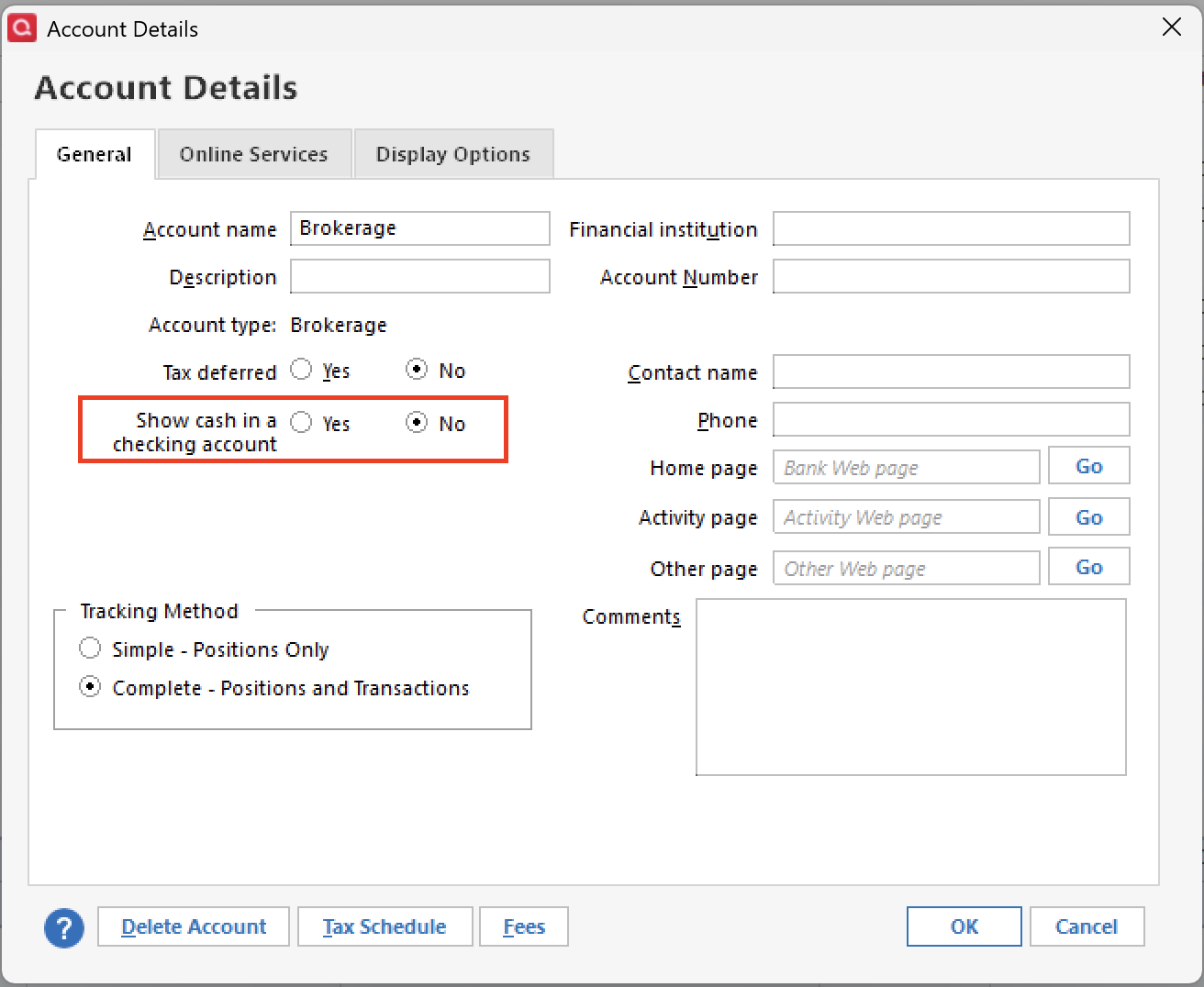Close the Account Details dialog window
This screenshot has height=987, width=1204.
click(1171, 28)
